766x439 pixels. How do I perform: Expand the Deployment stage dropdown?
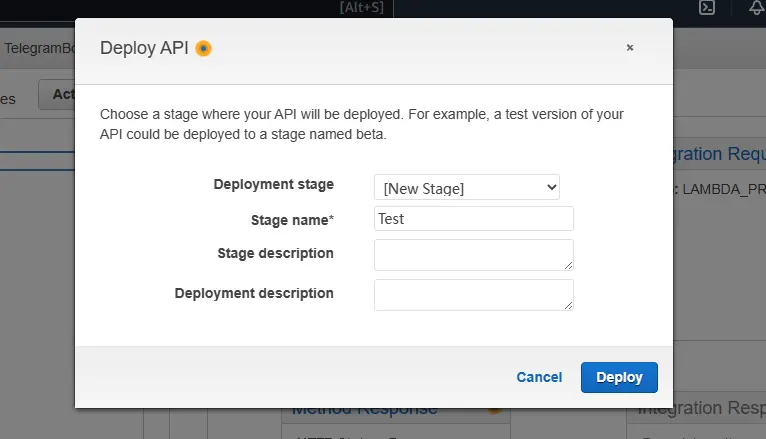coord(466,187)
